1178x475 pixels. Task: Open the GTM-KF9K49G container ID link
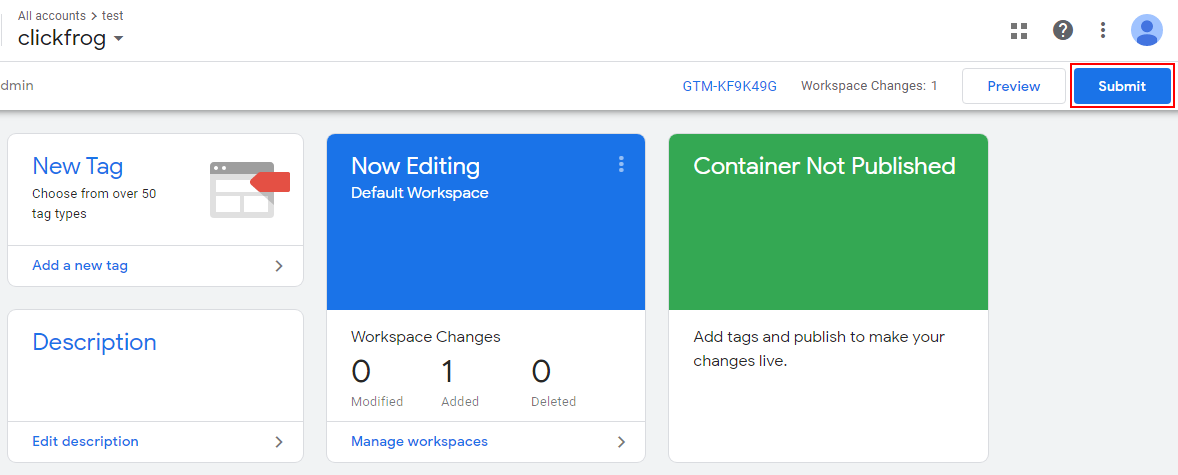tap(729, 86)
